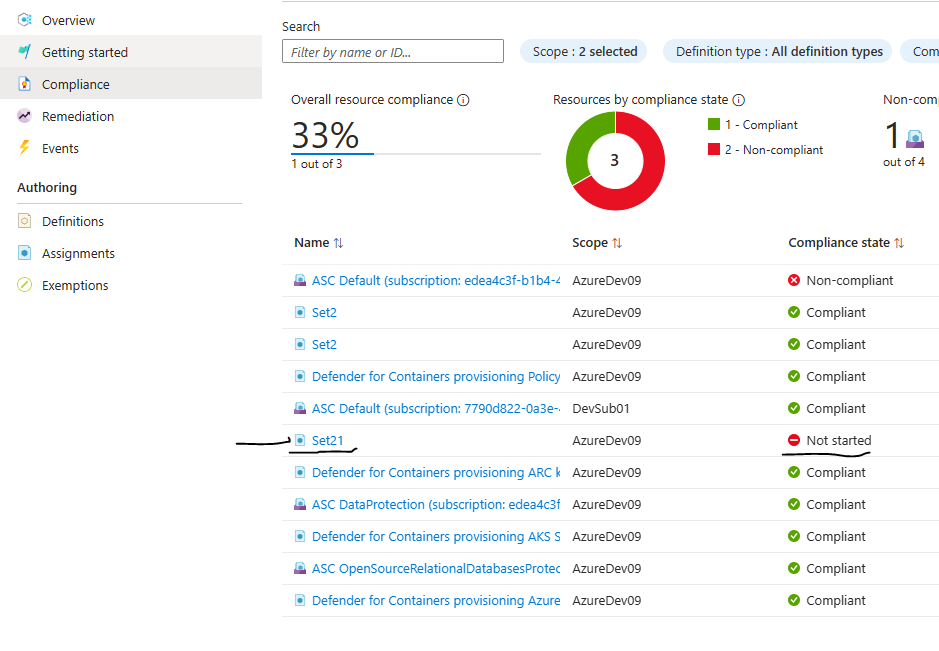Click info icon beside Resources by compliance state
This screenshot has height=651, width=939.
738,100
